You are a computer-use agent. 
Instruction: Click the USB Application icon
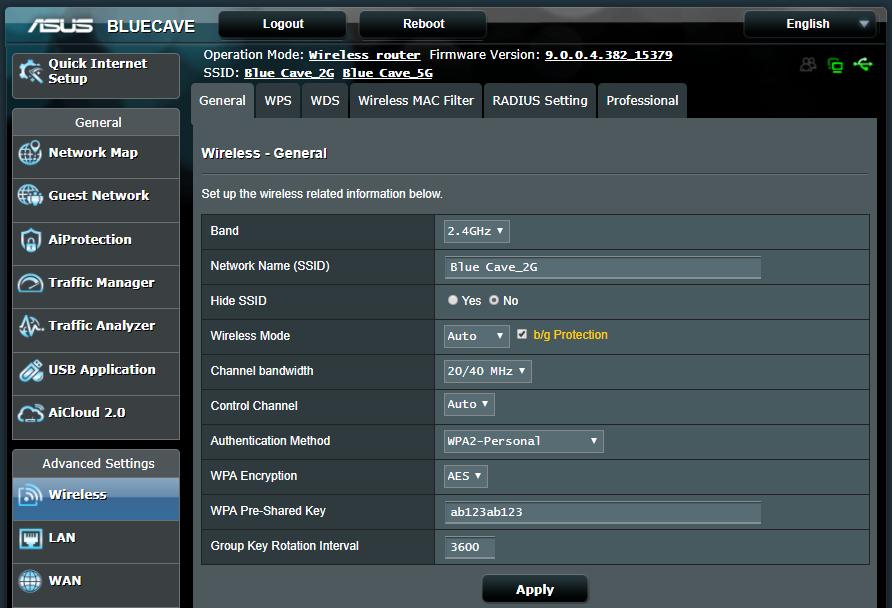coord(30,370)
